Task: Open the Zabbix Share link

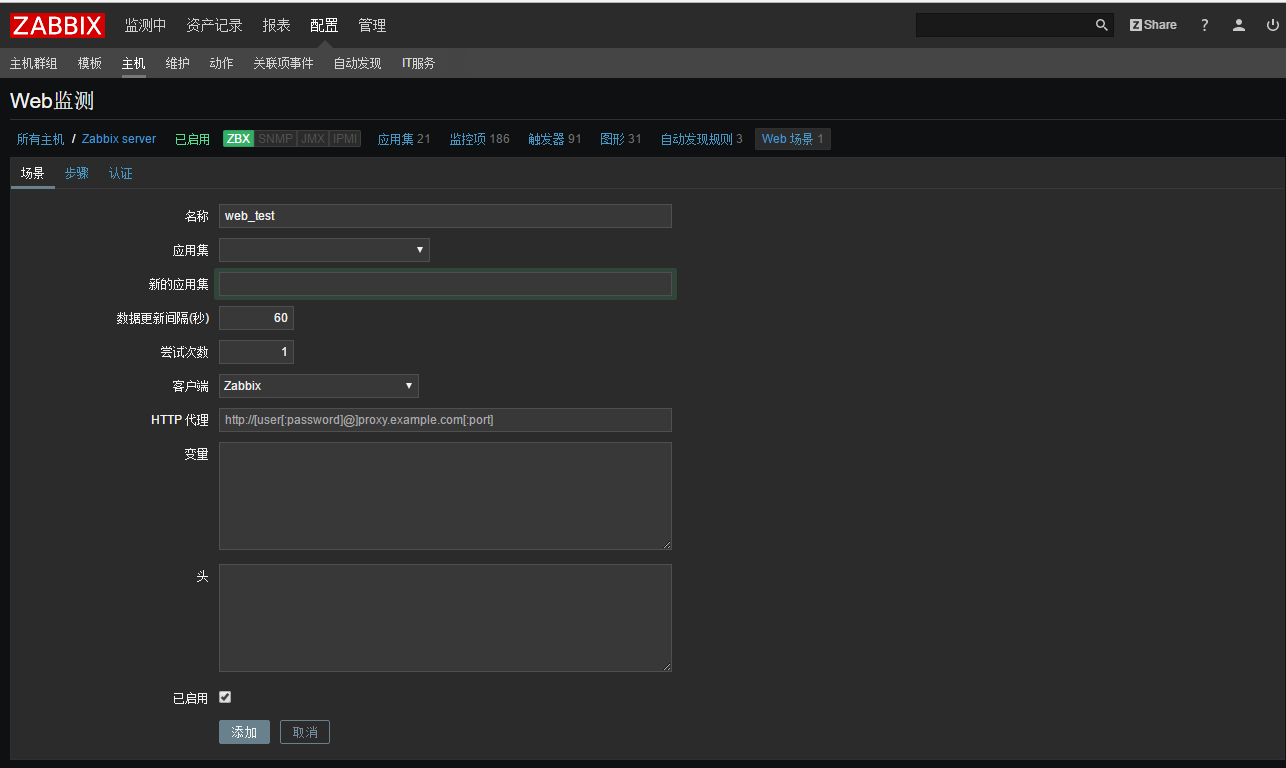Action: [1153, 25]
